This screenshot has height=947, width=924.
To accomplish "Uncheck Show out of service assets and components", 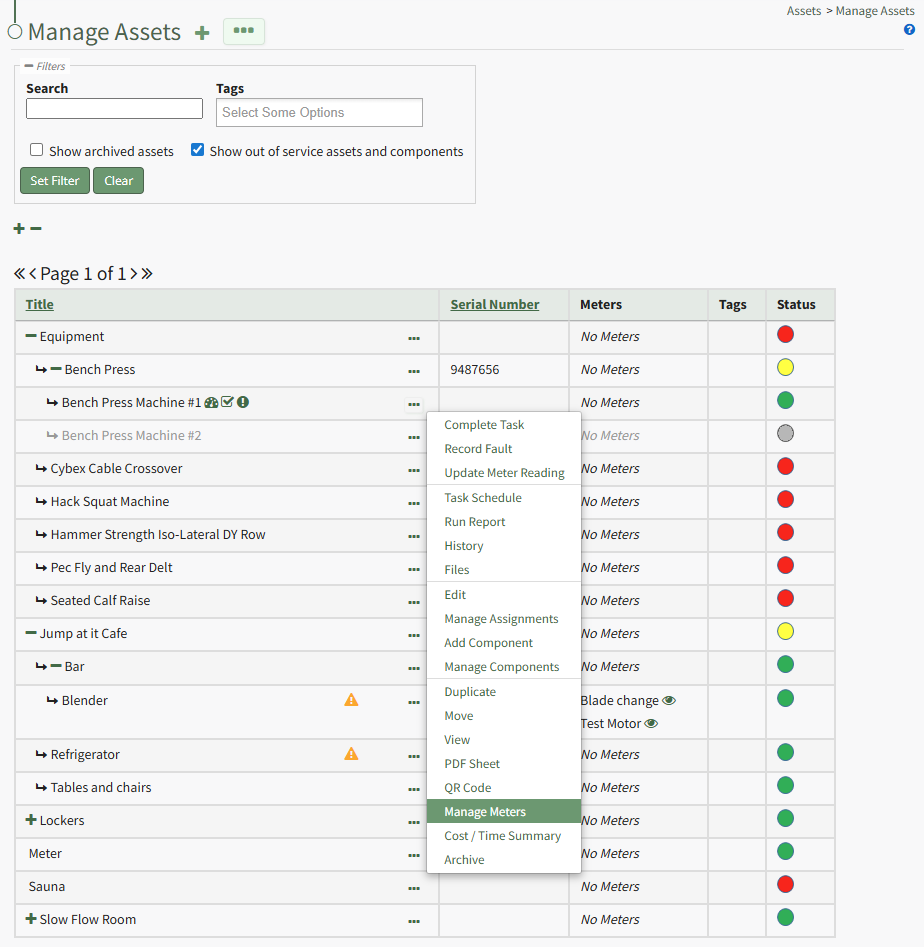I will click(198, 150).
